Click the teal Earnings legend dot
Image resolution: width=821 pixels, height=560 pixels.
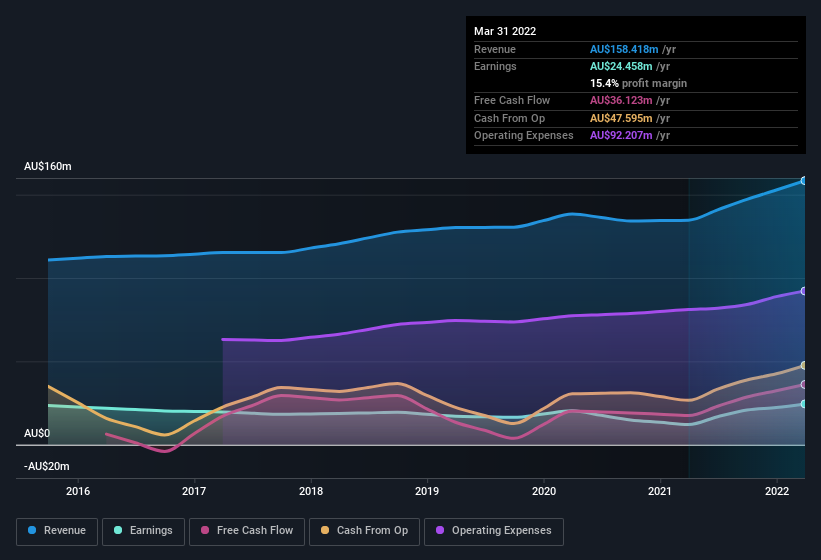pos(119,530)
